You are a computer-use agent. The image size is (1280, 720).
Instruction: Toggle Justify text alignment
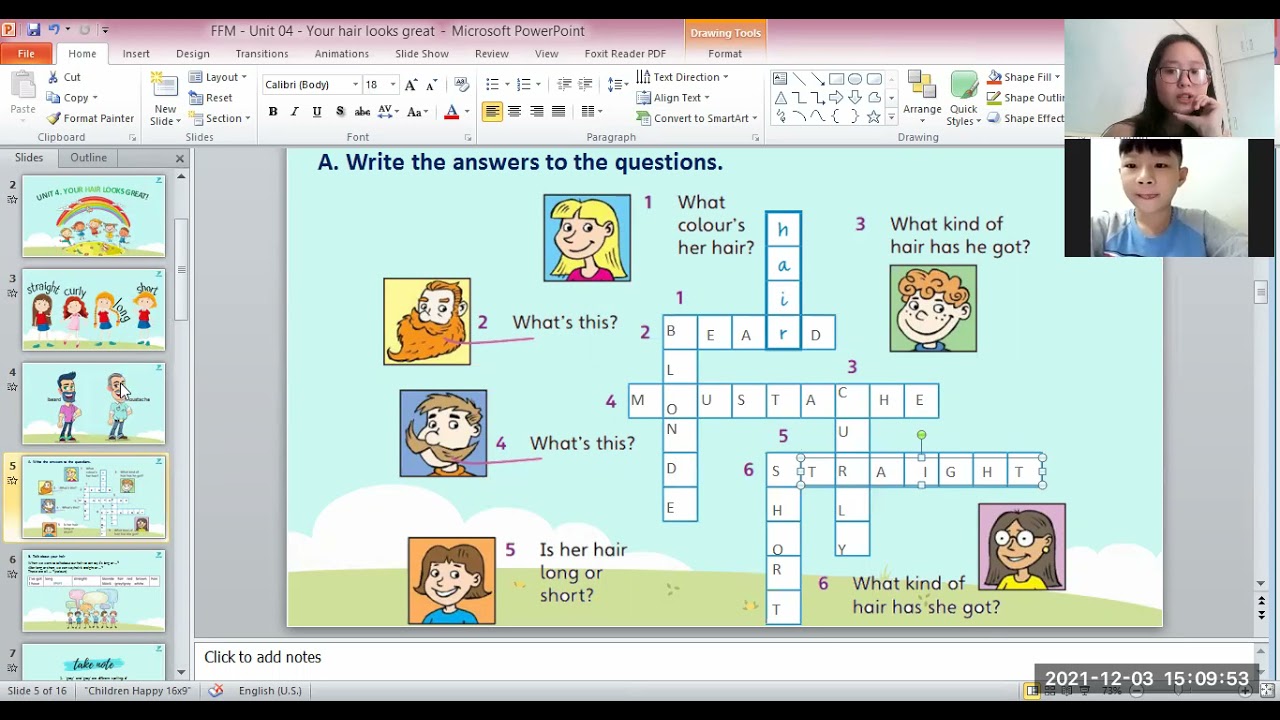coord(559,111)
